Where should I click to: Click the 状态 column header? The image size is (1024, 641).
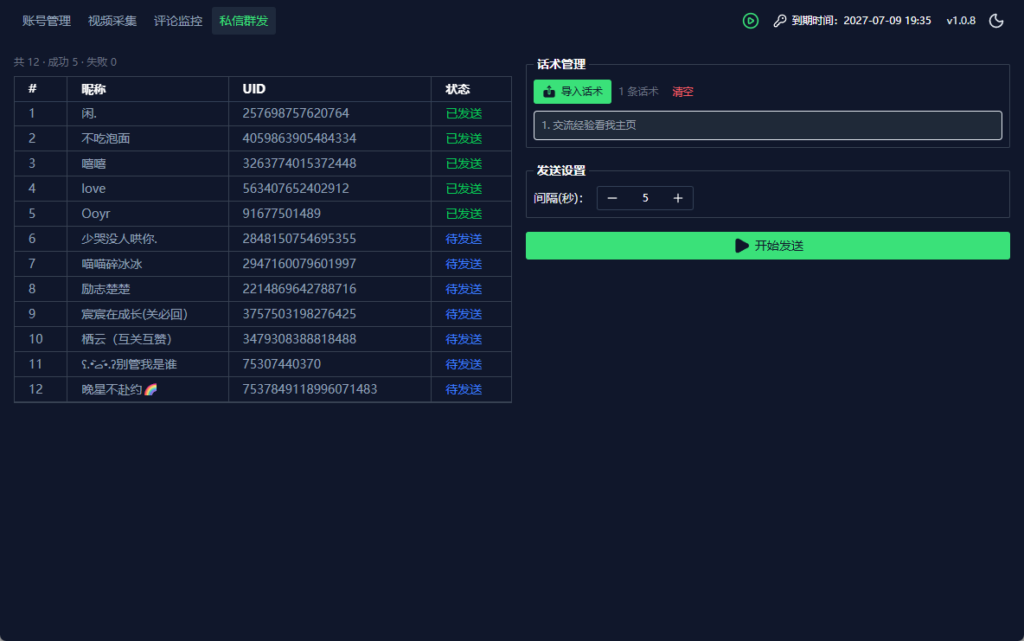click(x=458, y=89)
